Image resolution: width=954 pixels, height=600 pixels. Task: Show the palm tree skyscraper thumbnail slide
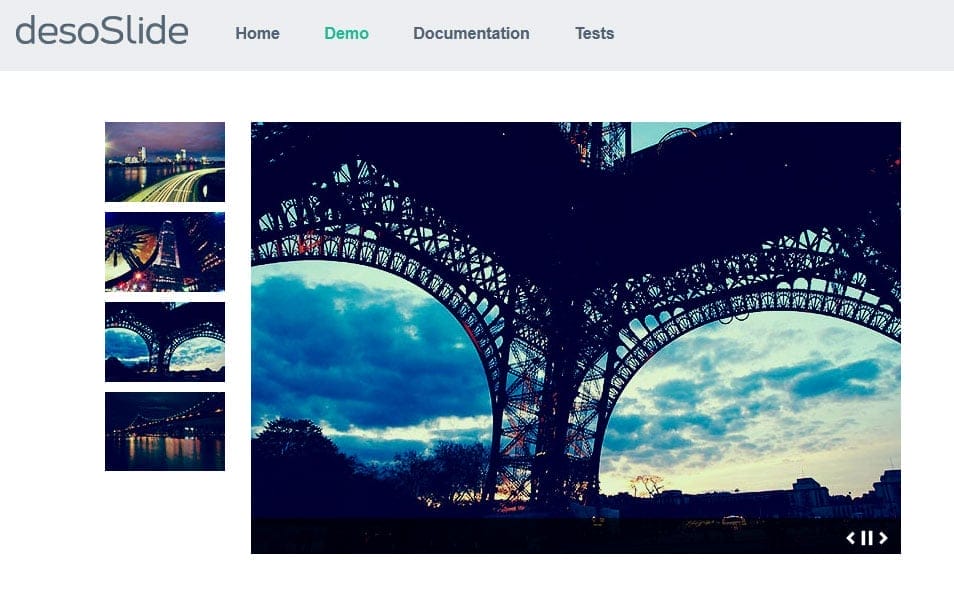165,252
